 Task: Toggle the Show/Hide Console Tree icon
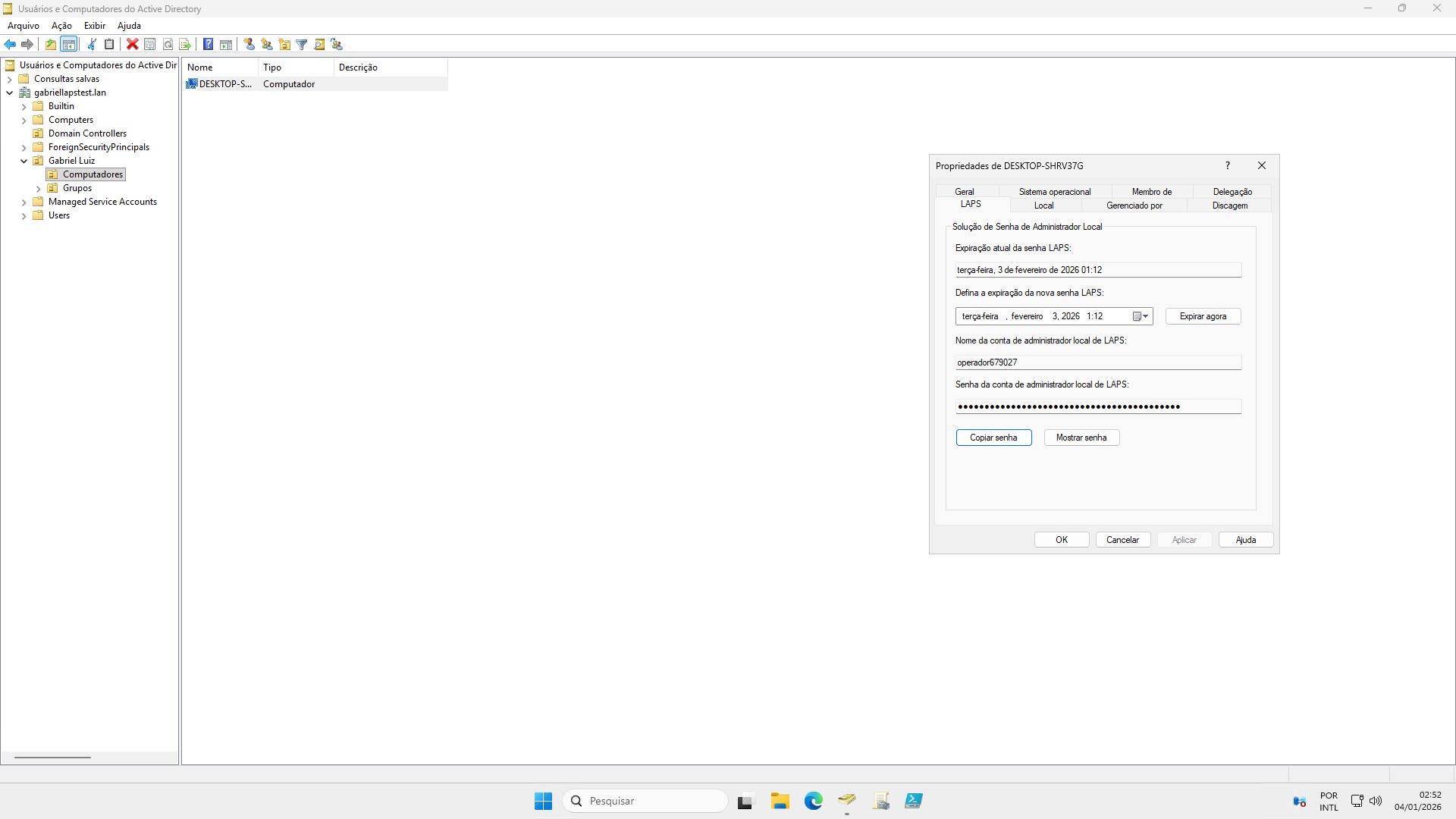tap(69, 45)
